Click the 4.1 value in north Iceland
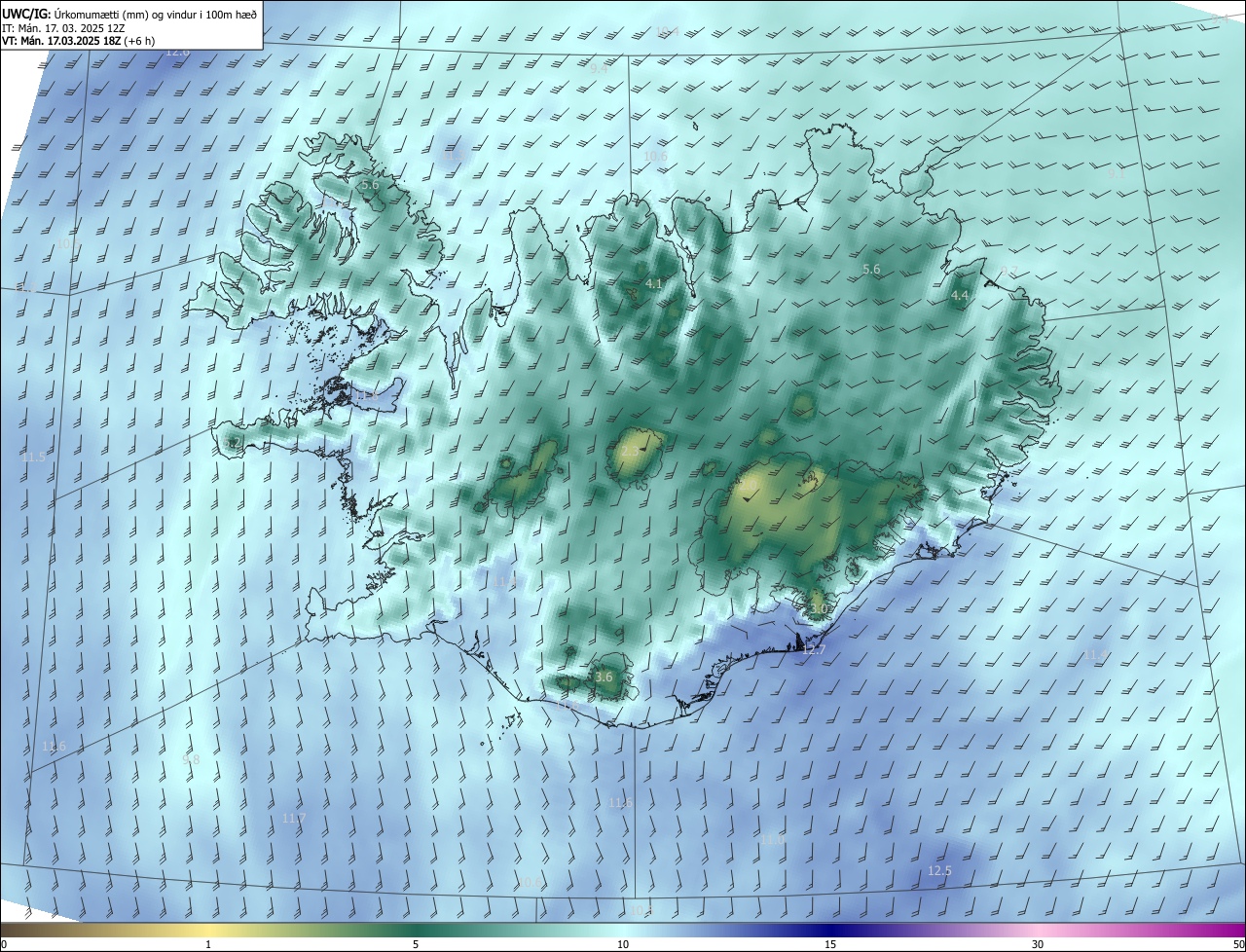This screenshot has height=952, width=1246. tap(653, 284)
